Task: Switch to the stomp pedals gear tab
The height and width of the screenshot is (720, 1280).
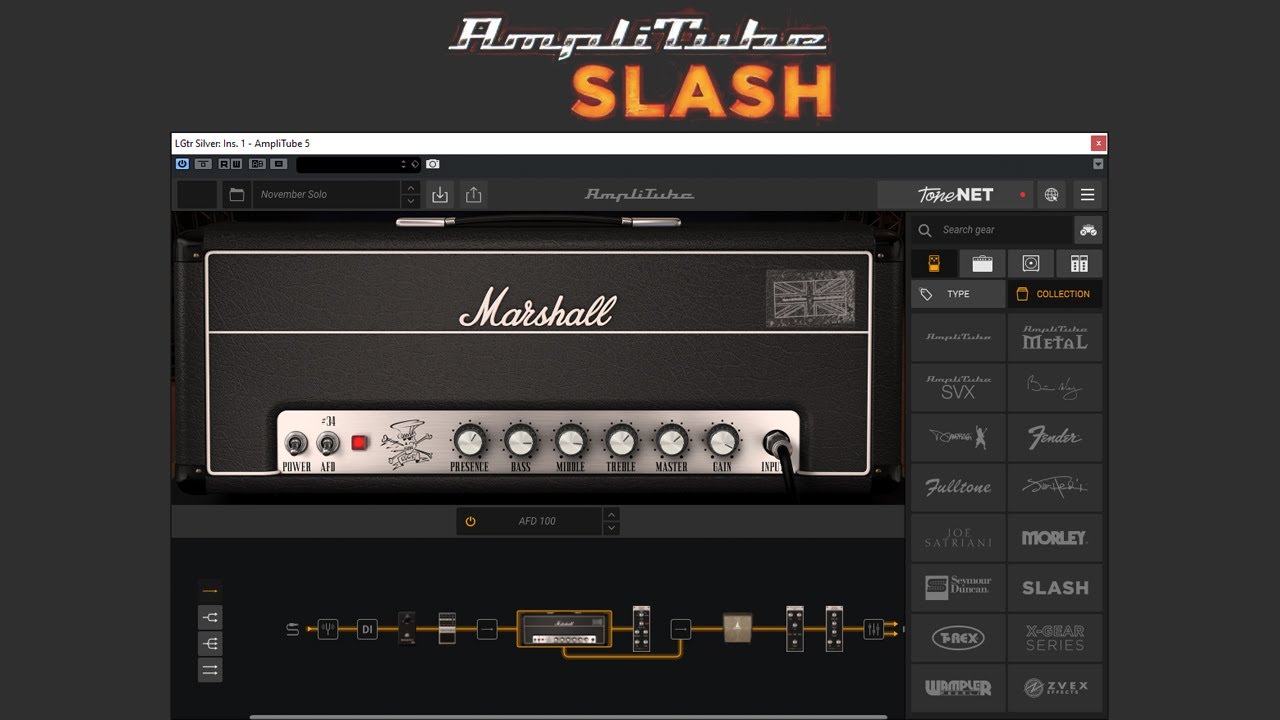Action: tap(934, 264)
